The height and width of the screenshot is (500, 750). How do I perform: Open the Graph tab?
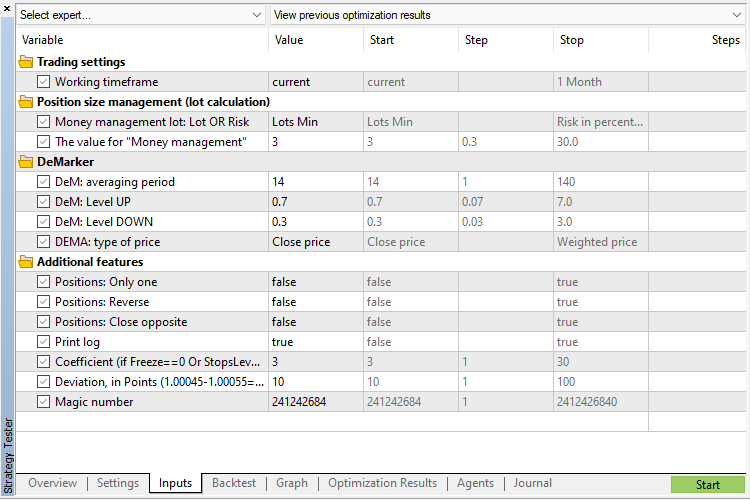point(292,483)
